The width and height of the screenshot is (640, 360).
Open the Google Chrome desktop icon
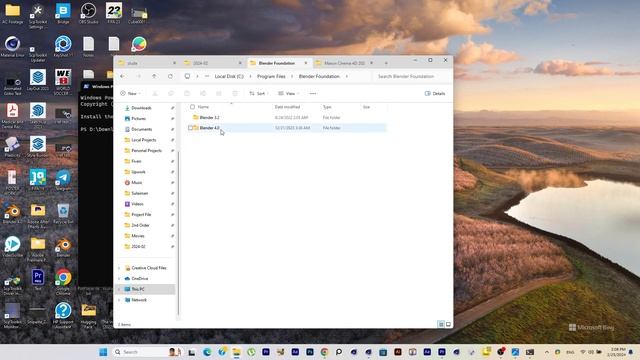(63, 281)
